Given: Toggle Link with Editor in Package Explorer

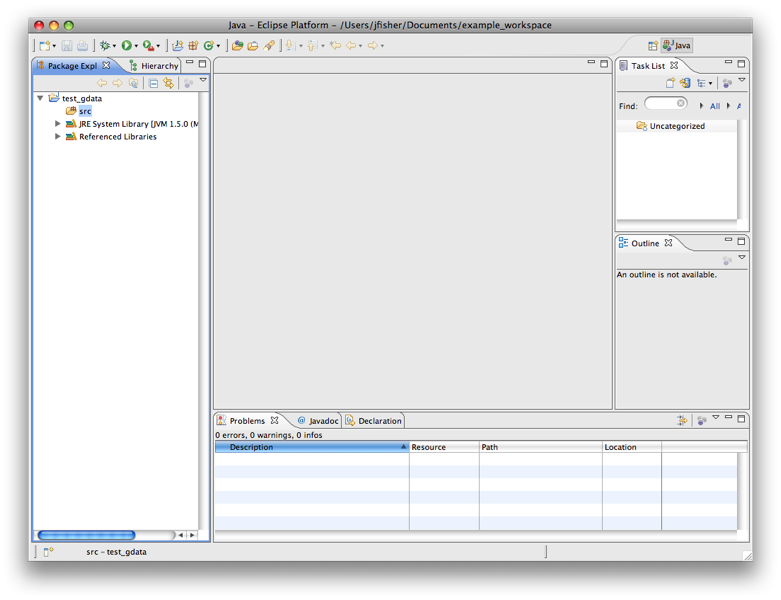Looking at the screenshot, I should coord(168,83).
